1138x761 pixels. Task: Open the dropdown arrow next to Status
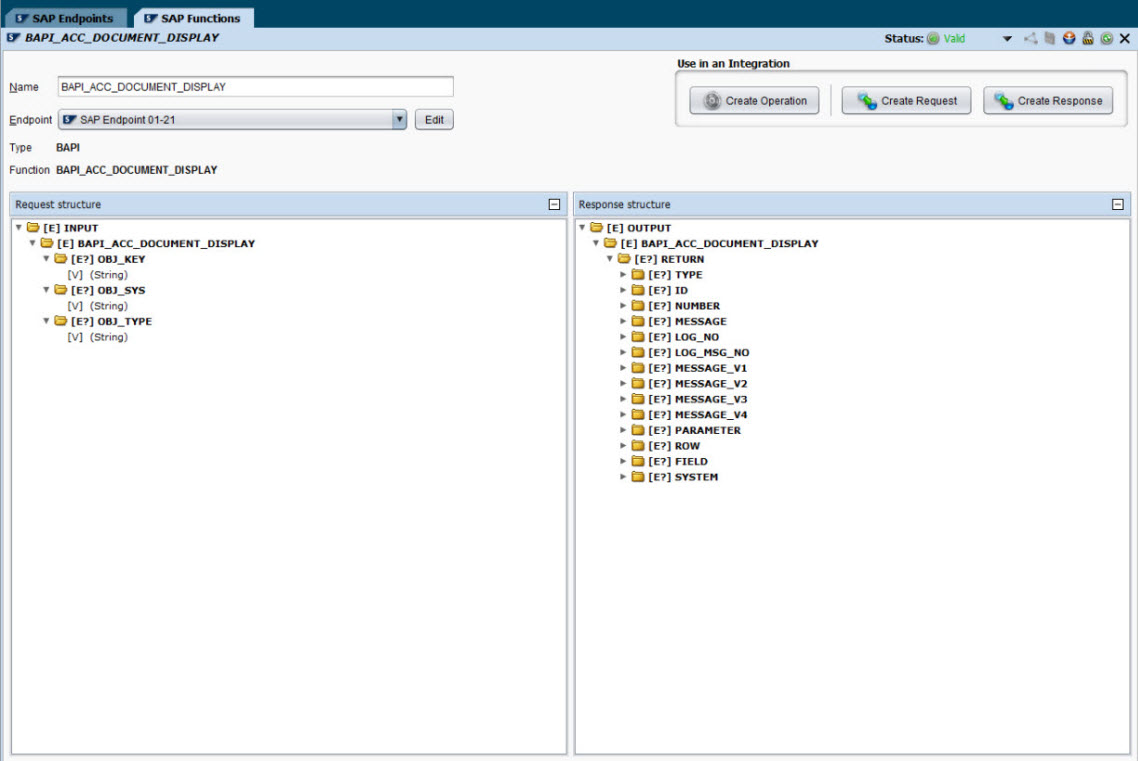1007,39
